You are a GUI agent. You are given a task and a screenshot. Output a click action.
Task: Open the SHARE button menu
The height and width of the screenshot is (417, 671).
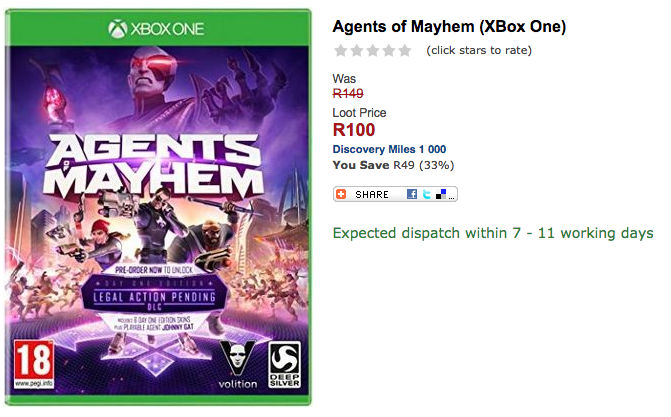pyautogui.click(x=374, y=194)
